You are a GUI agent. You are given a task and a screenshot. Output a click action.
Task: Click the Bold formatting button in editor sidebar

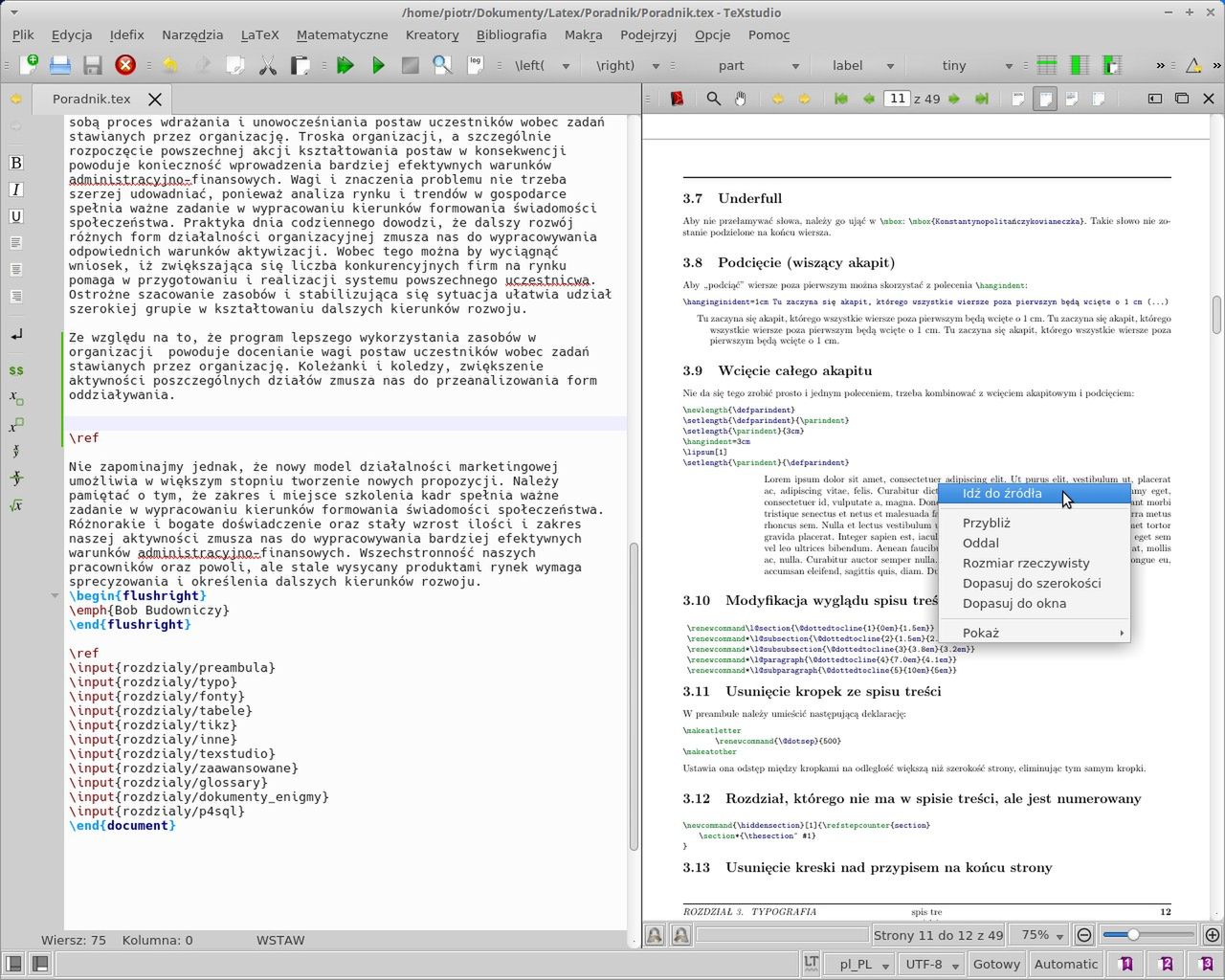[x=15, y=163]
